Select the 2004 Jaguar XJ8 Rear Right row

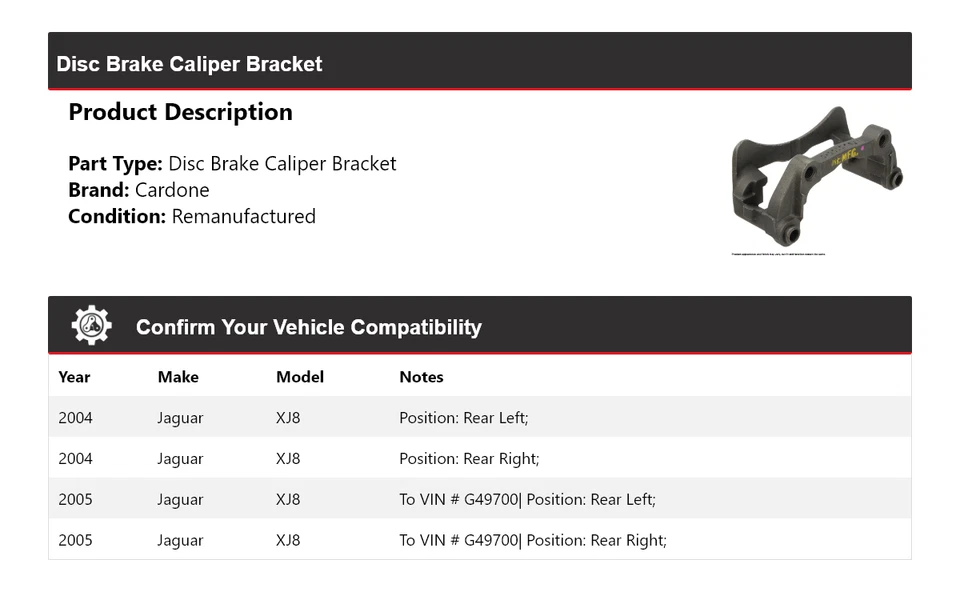(x=479, y=459)
